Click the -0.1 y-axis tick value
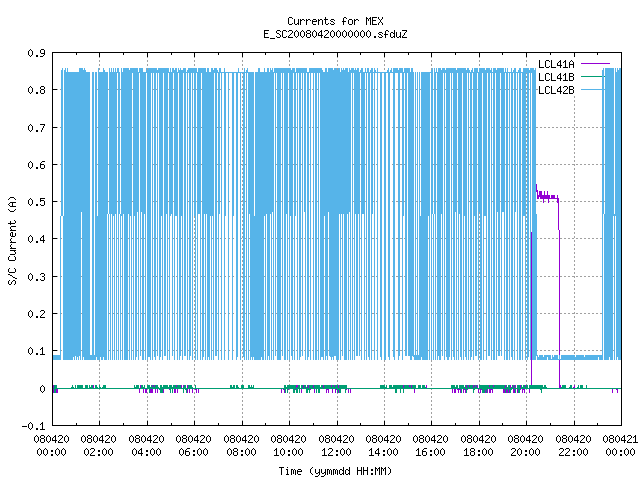Image resolution: width=640 pixels, height=480 pixels. coord(34,426)
